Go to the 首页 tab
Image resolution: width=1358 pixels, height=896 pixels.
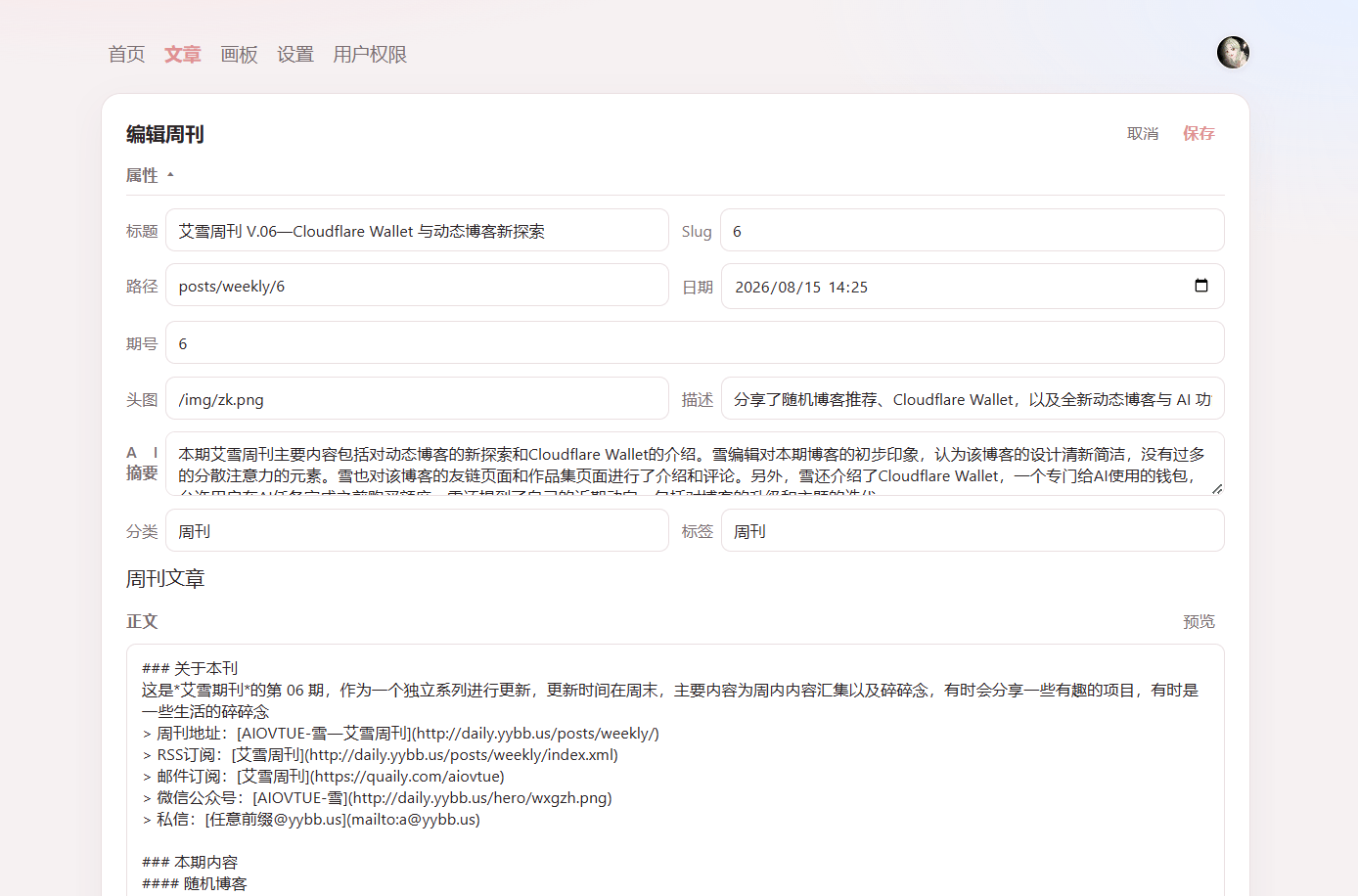(126, 55)
